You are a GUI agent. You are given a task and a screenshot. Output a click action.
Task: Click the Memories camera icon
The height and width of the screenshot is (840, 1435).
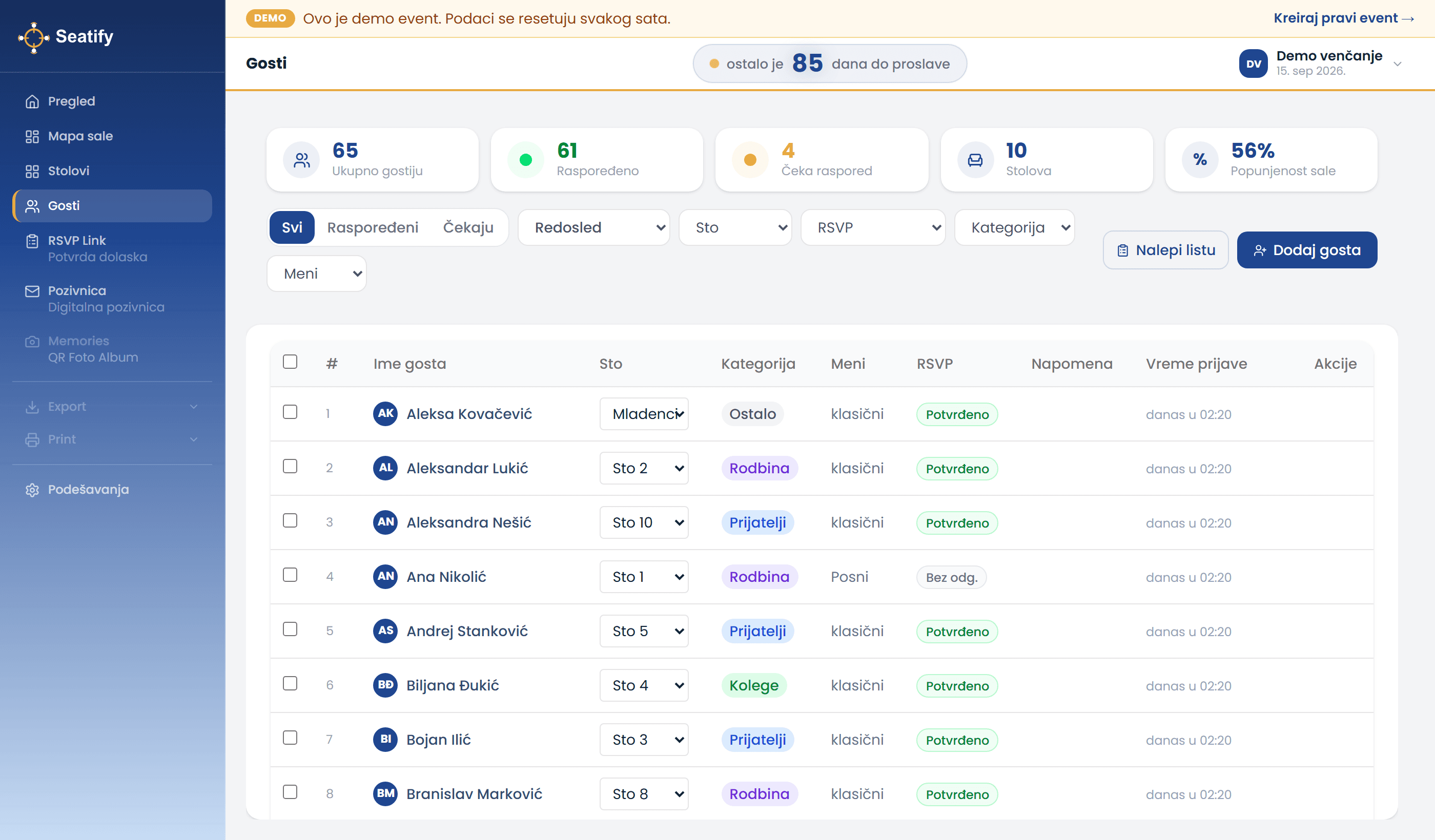point(32,342)
